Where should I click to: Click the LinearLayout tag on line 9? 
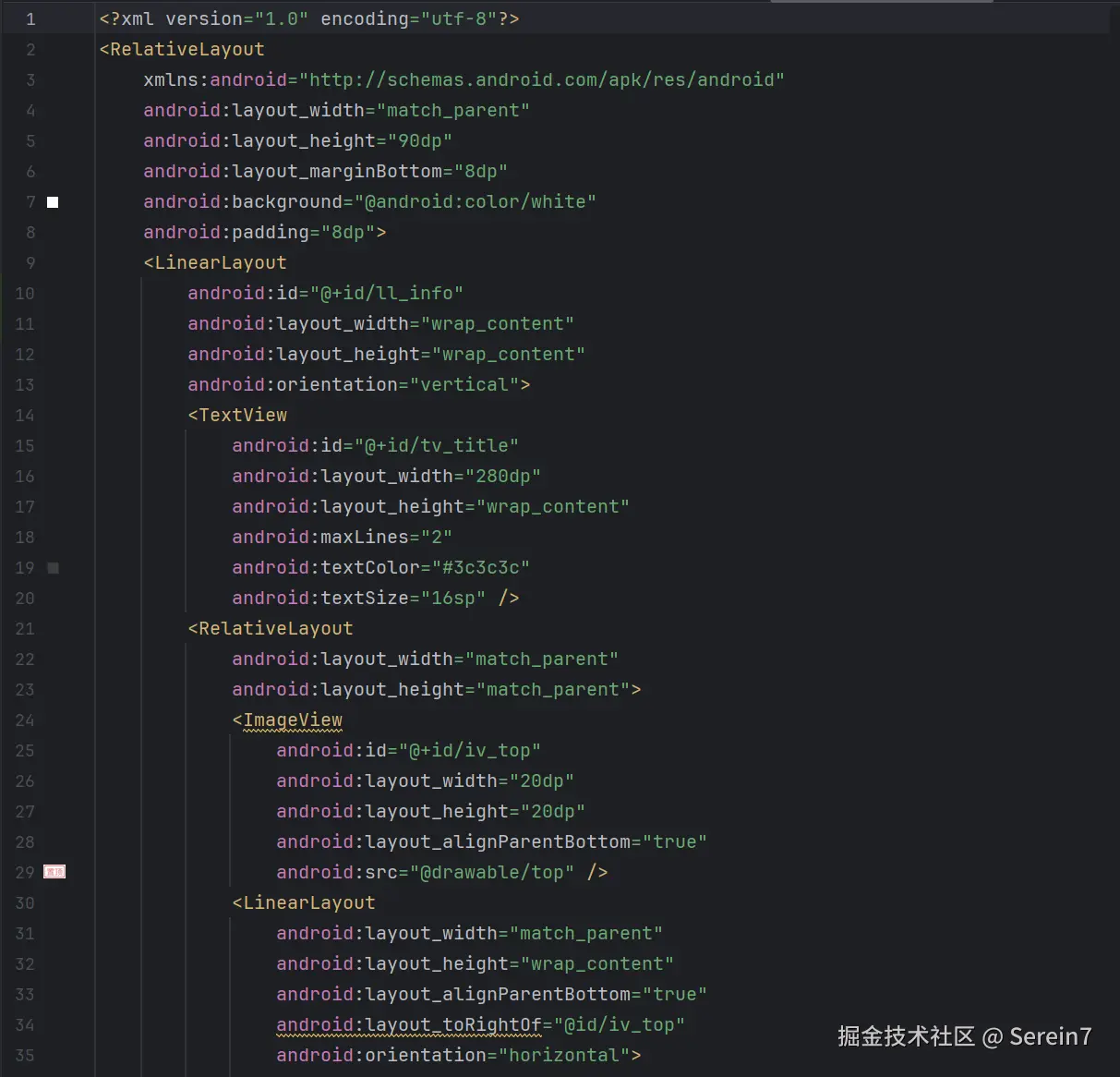pyautogui.click(x=215, y=262)
